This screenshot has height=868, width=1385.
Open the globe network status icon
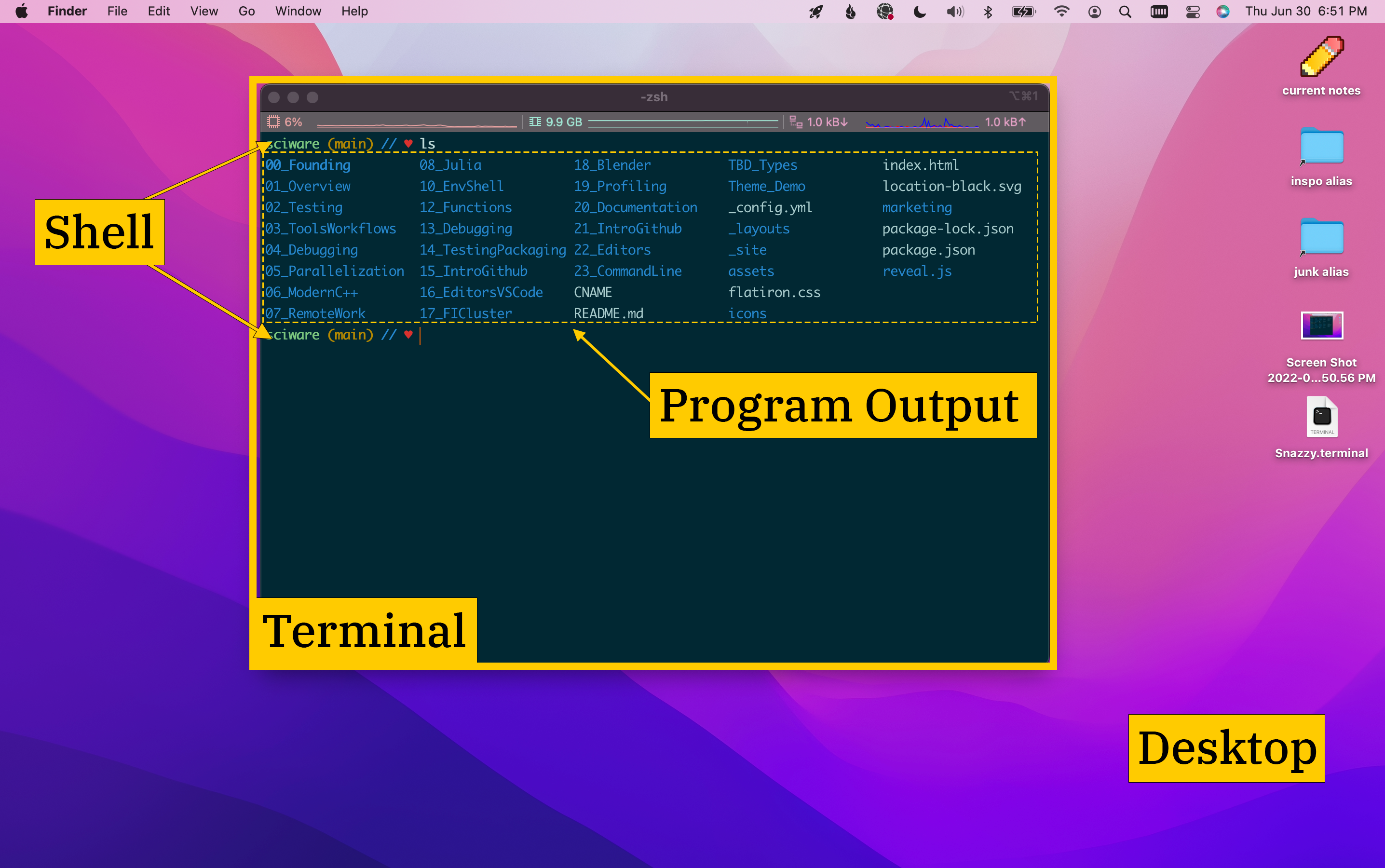(x=884, y=12)
